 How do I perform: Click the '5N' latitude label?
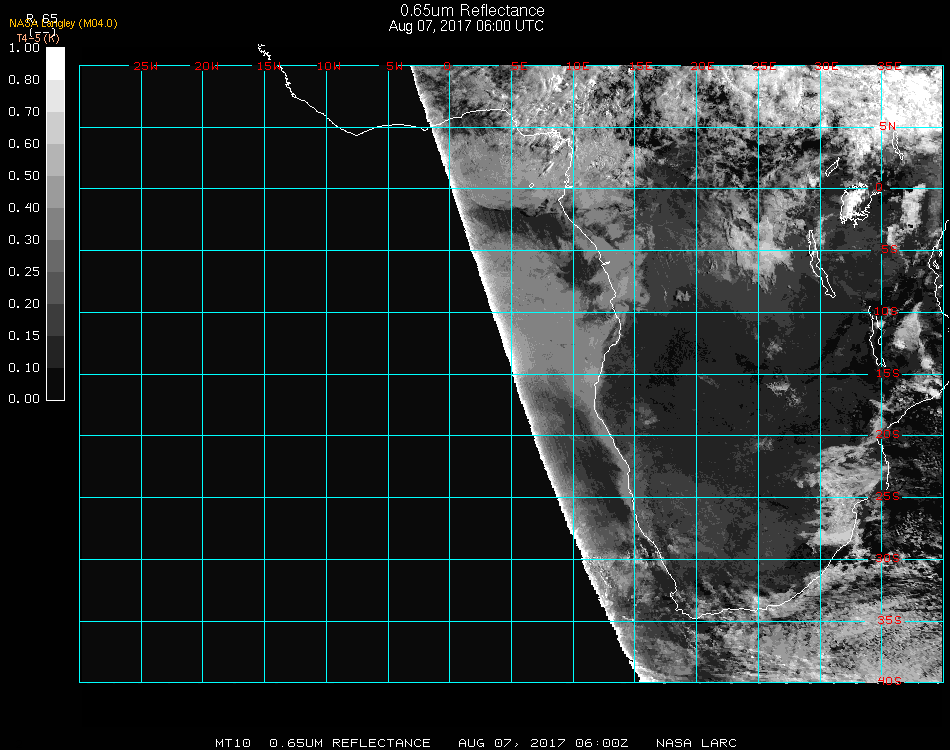coord(888,126)
